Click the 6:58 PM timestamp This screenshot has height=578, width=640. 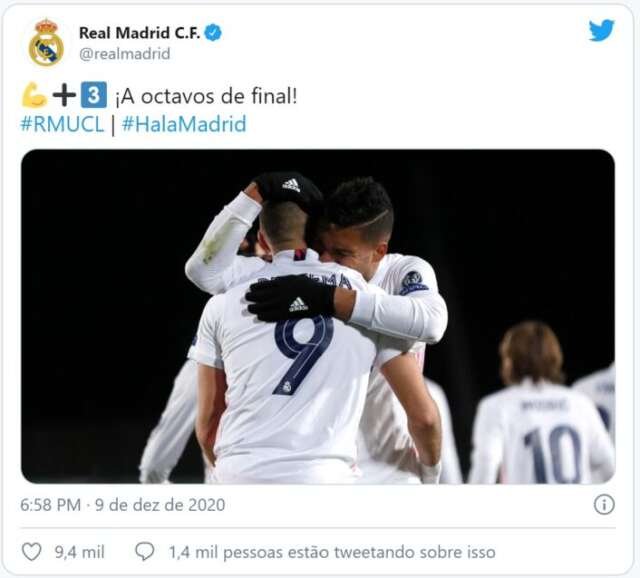coord(51,505)
